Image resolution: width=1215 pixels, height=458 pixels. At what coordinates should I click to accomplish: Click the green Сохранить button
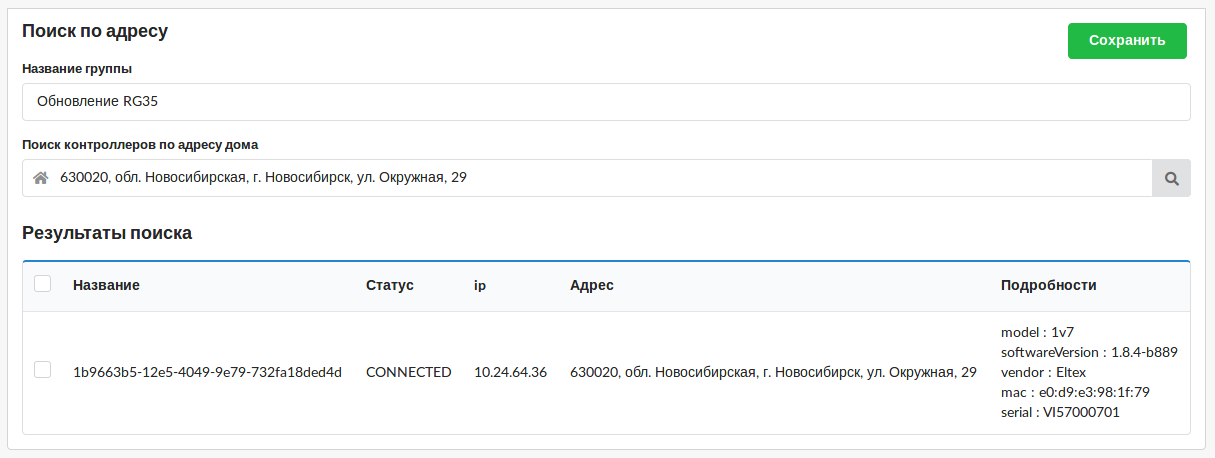[x=1127, y=41]
